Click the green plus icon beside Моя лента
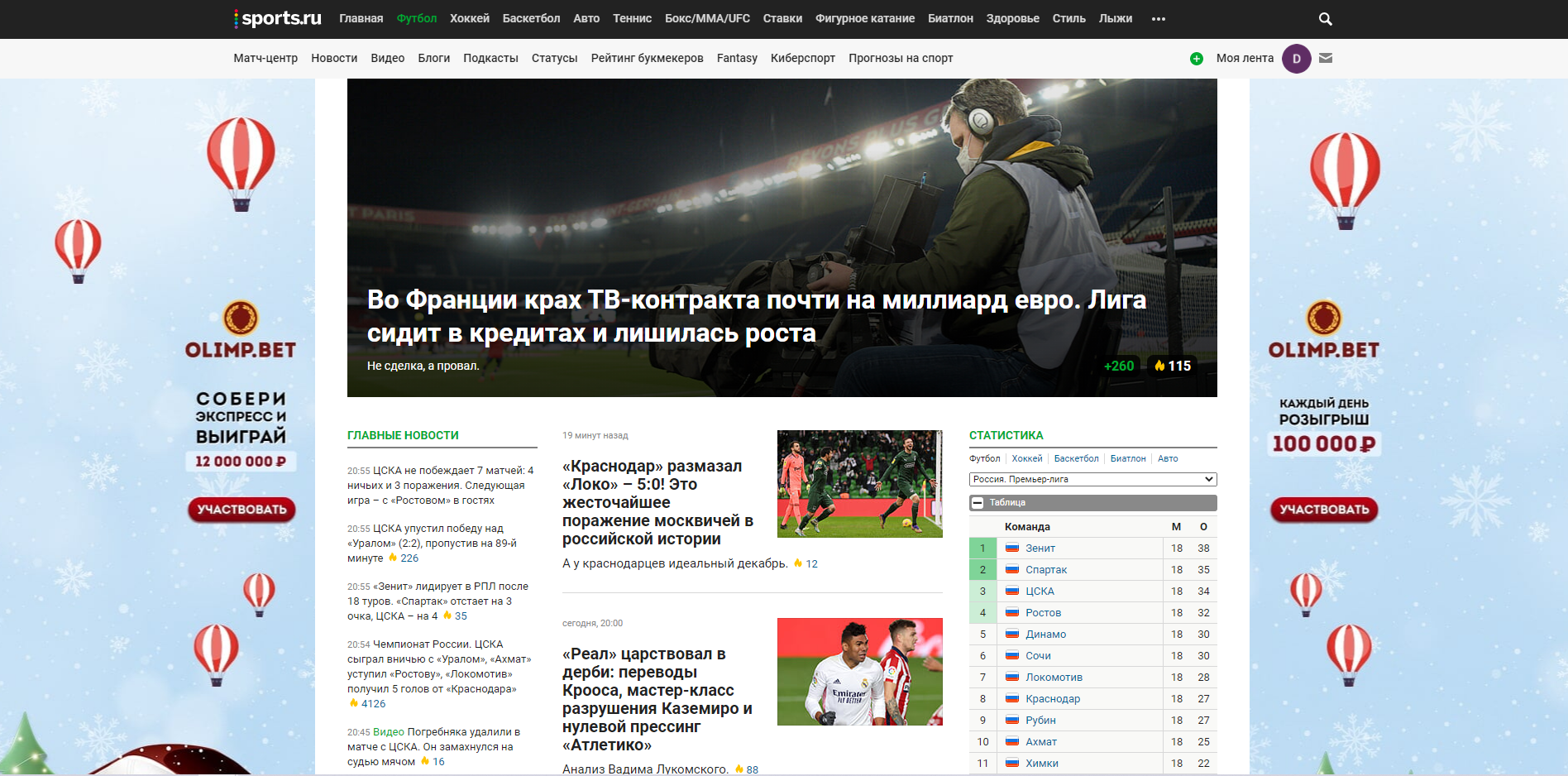 pos(1196,59)
